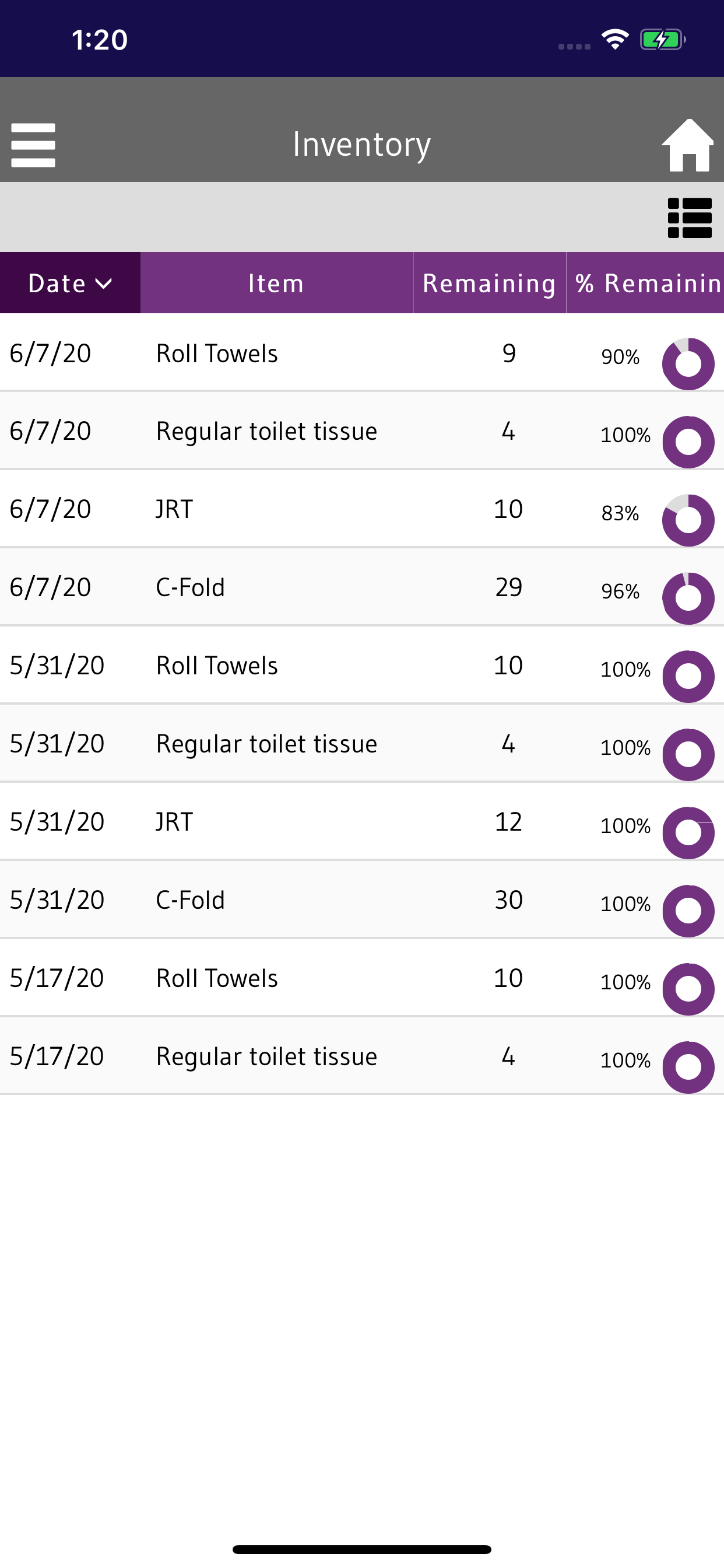Toggle Date column sort order
This screenshot has height=1568, width=724.
(x=70, y=283)
